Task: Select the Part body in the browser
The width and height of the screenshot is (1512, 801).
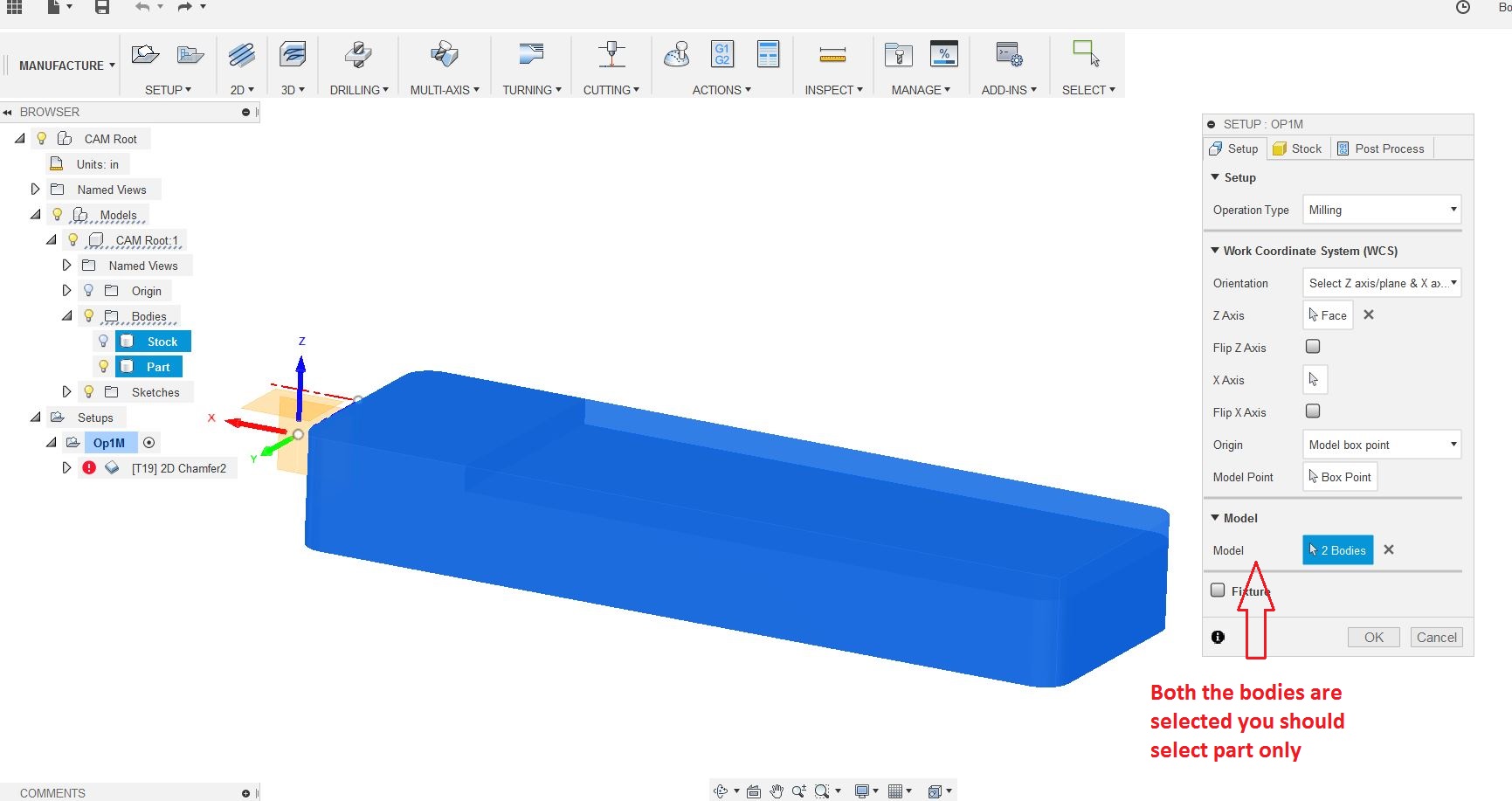Action: (158, 366)
